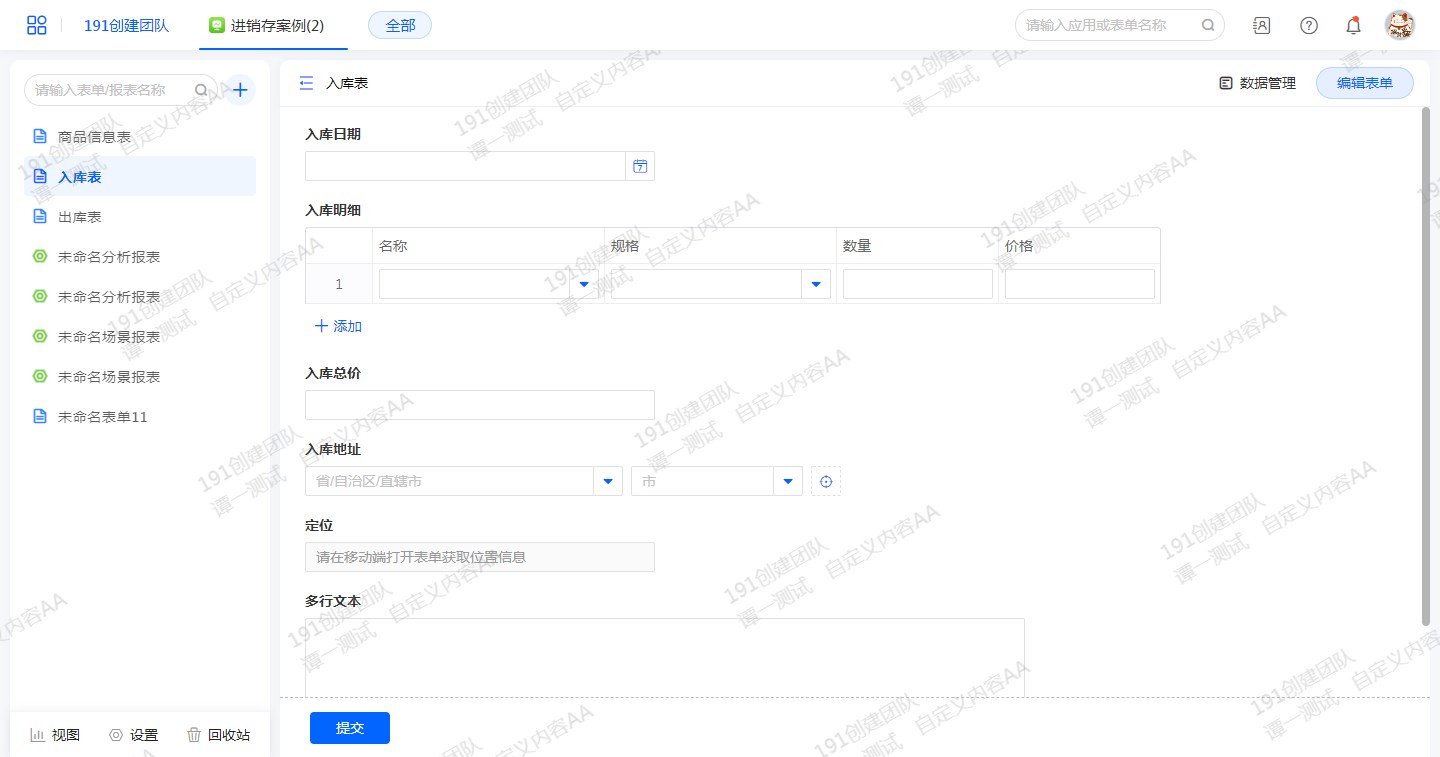Image resolution: width=1440 pixels, height=757 pixels.
Task: Open the help question mark icon
Action: 1308,26
